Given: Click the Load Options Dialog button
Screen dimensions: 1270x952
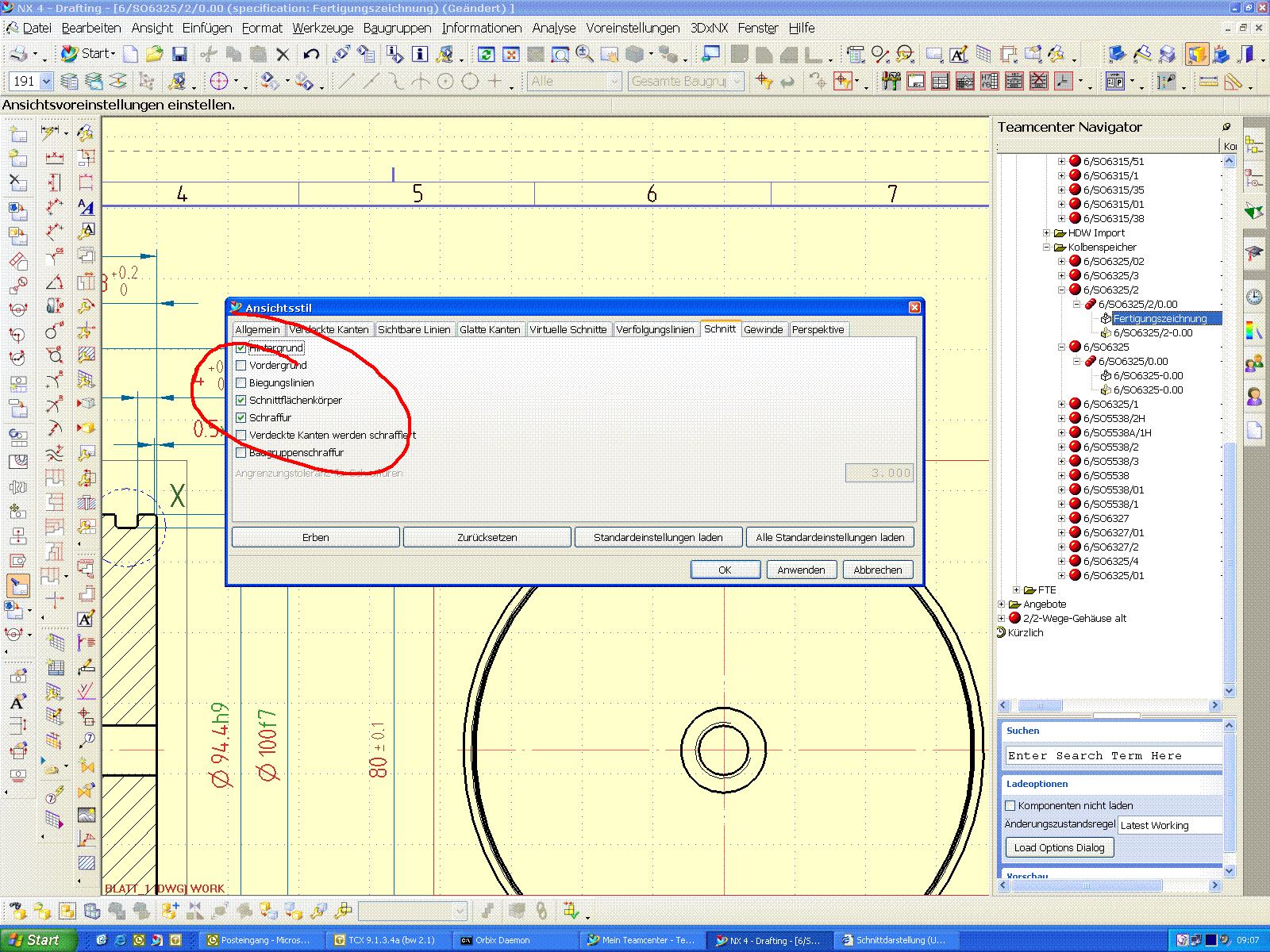Looking at the screenshot, I should click(x=1060, y=847).
